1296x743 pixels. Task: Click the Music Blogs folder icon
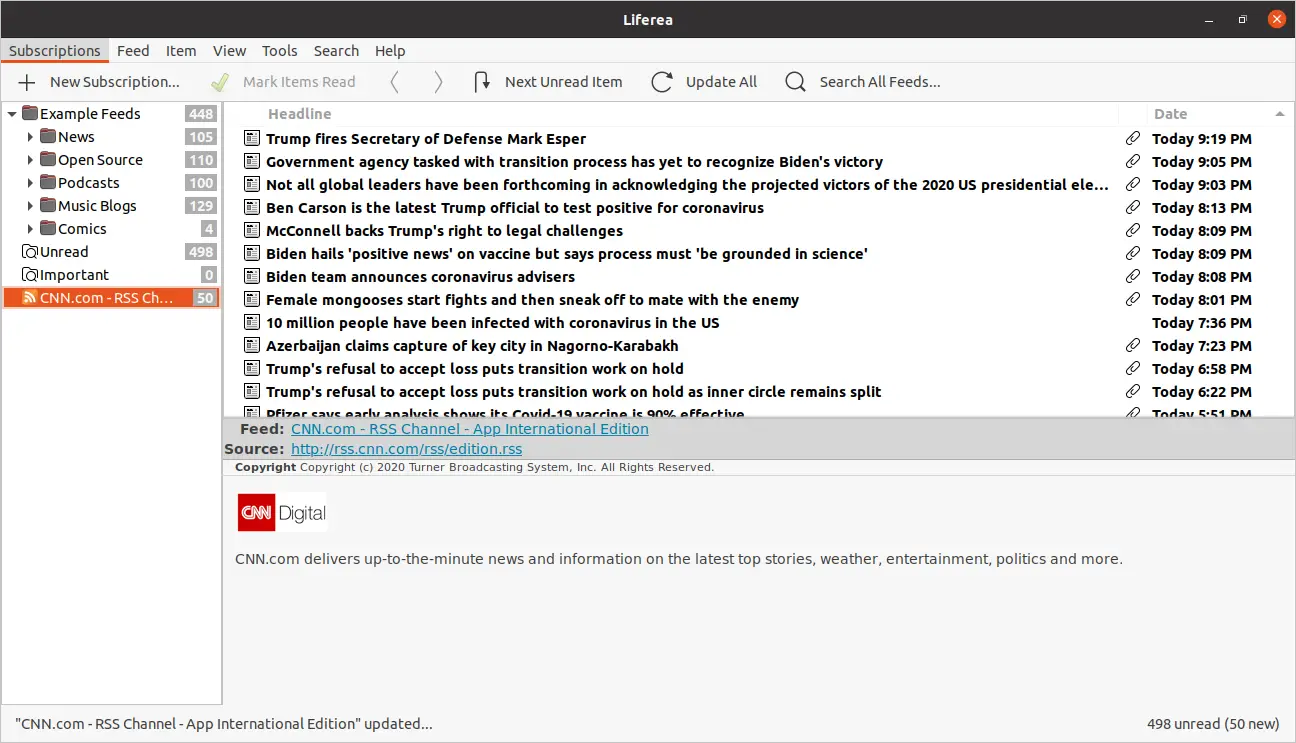point(48,205)
